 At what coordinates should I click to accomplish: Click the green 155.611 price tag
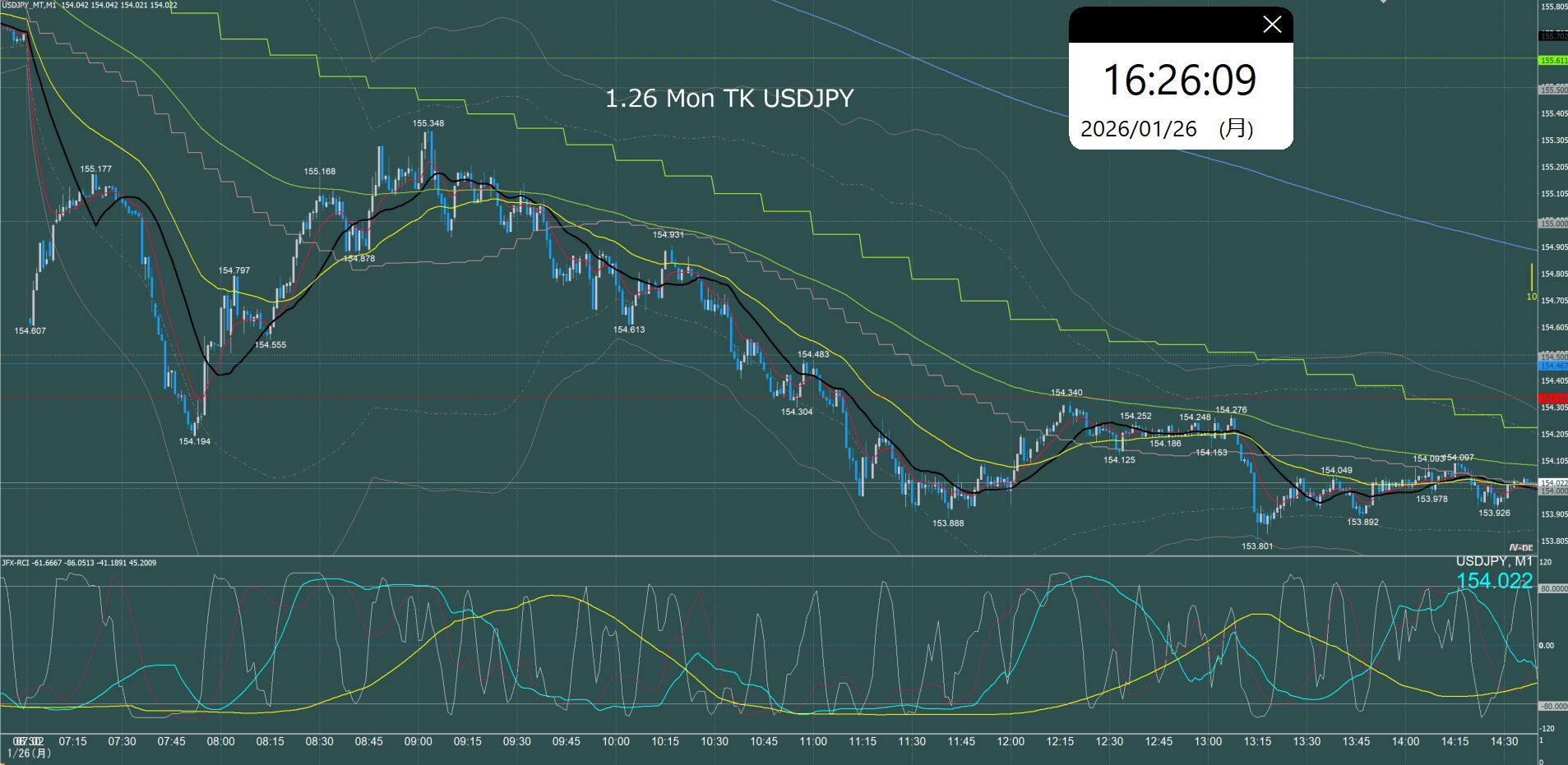pyautogui.click(x=1552, y=61)
